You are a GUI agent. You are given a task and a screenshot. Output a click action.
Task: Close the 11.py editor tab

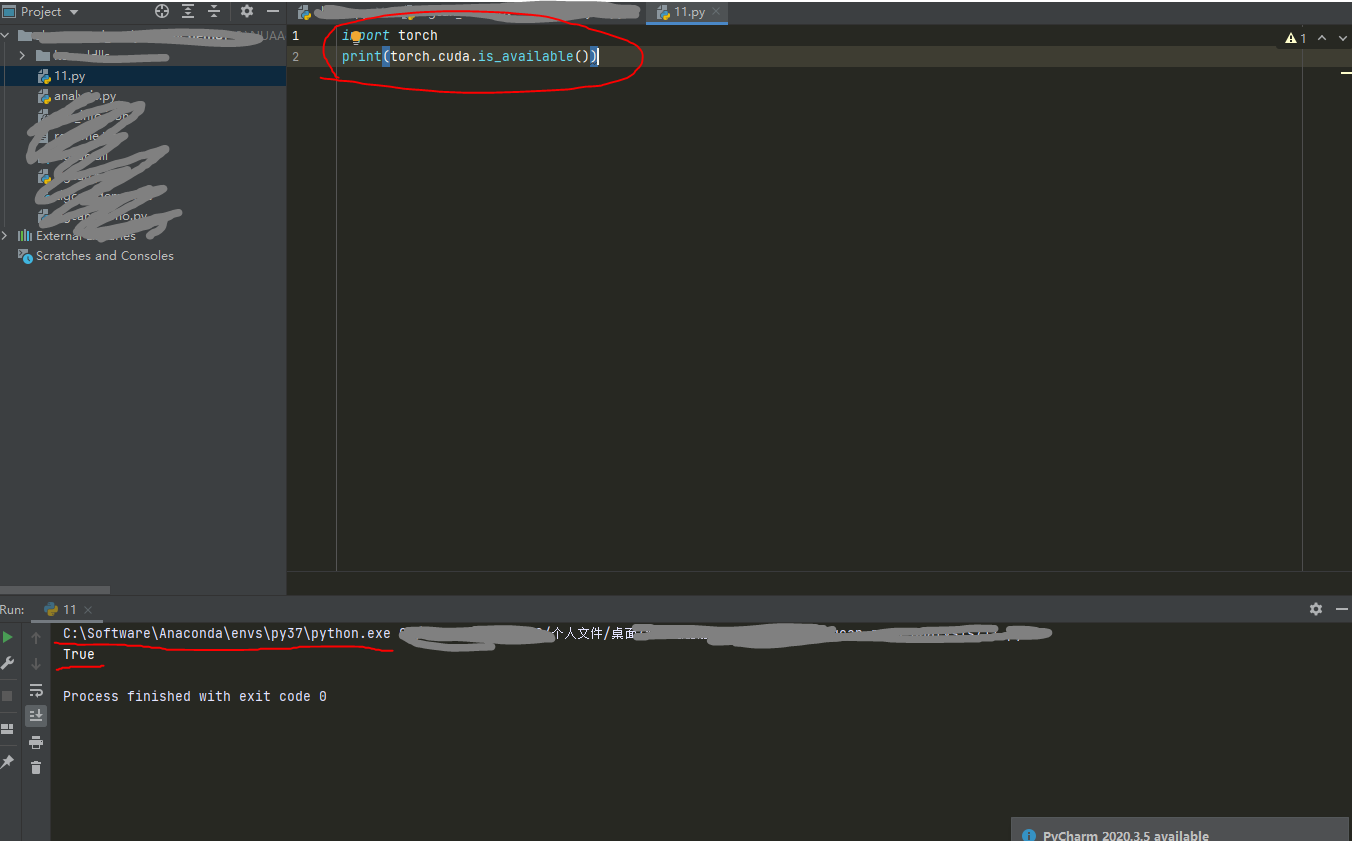click(x=718, y=12)
